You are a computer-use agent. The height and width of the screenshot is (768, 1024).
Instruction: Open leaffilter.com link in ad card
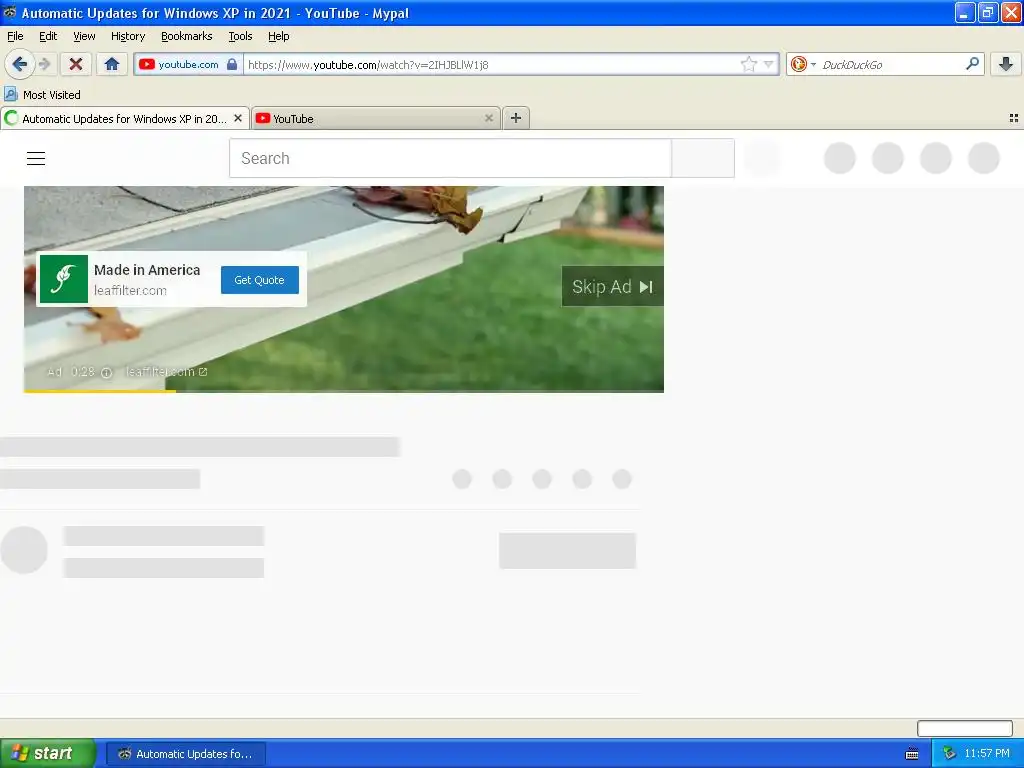[130, 291]
